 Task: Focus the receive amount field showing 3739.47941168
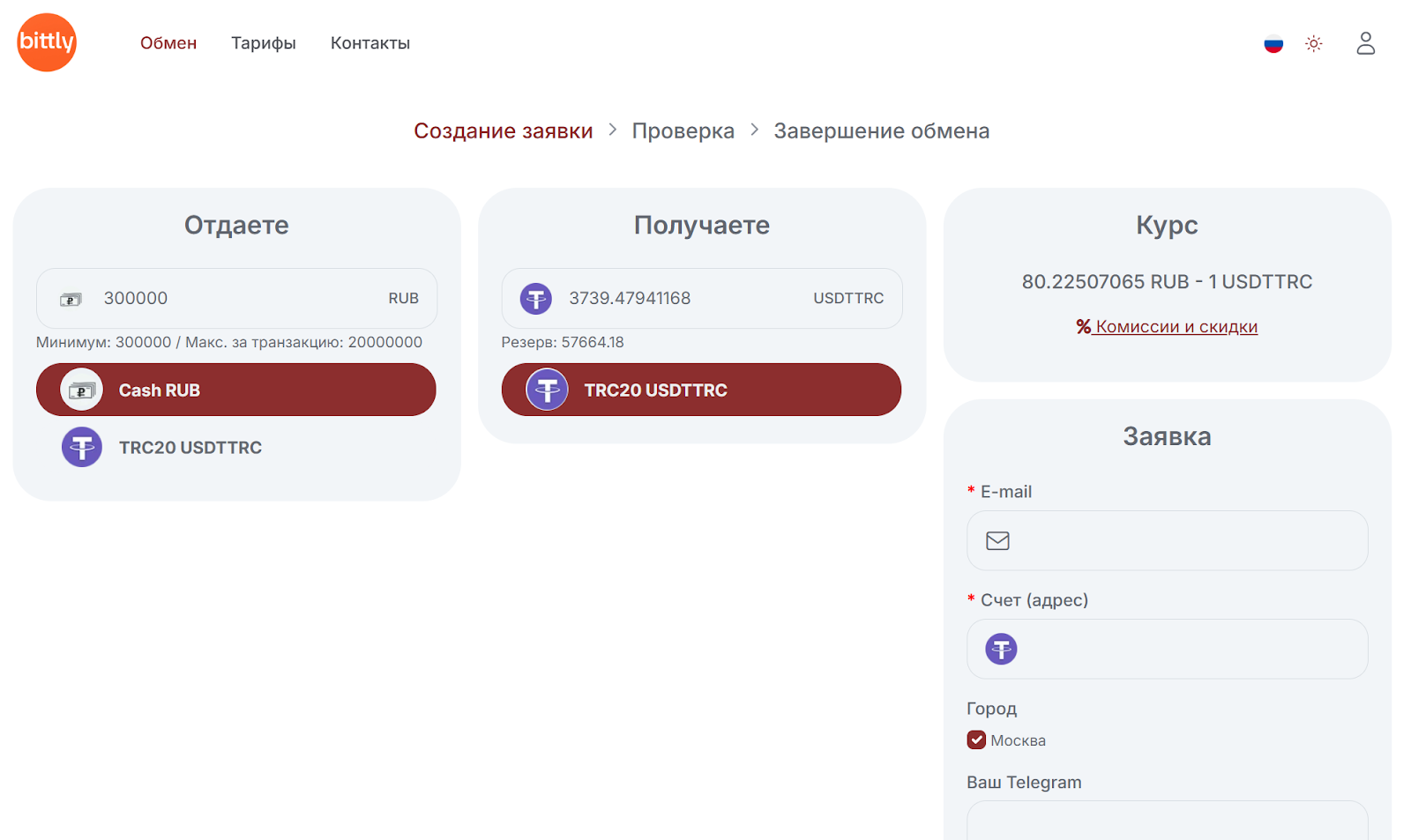[702, 299]
